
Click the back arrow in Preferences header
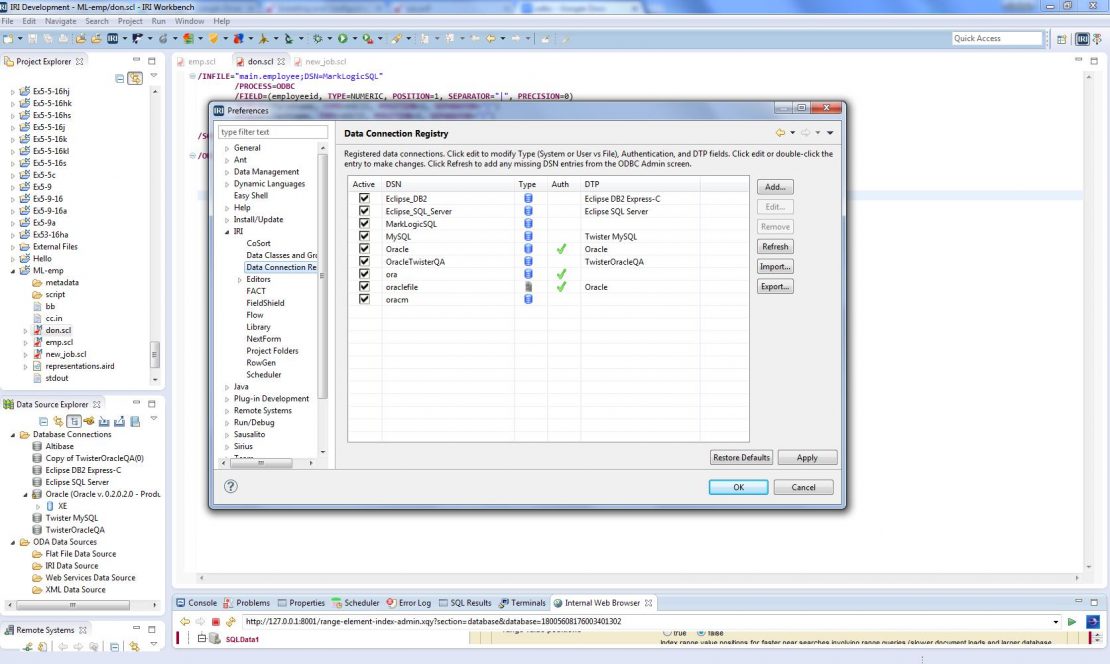pyautogui.click(x=780, y=132)
